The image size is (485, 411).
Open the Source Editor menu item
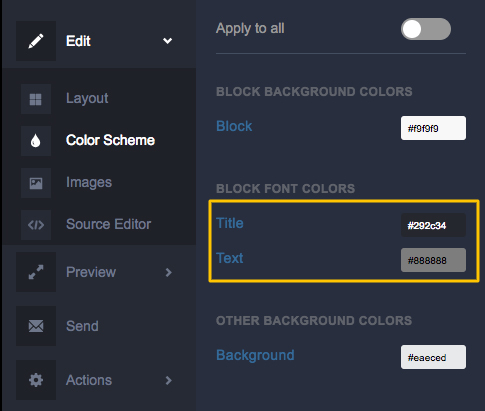(108, 224)
